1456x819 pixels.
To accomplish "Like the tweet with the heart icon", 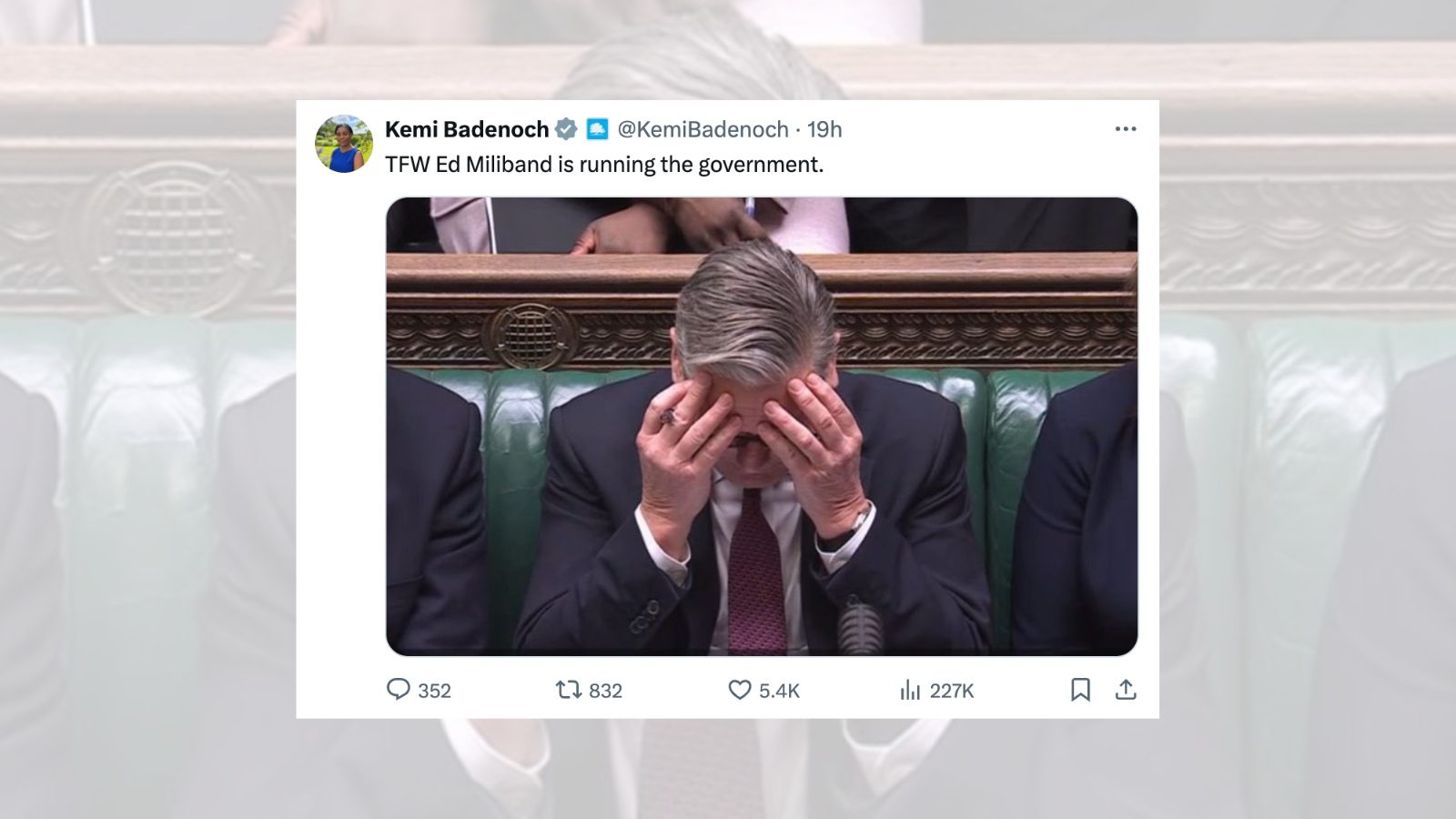I will [x=740, y=690].
